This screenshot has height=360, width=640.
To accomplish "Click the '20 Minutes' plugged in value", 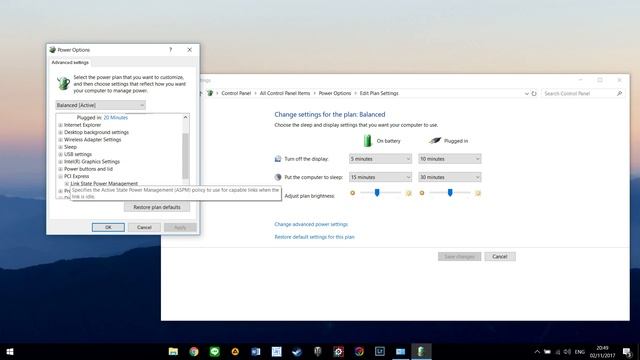I will click(x=116, y=118).
